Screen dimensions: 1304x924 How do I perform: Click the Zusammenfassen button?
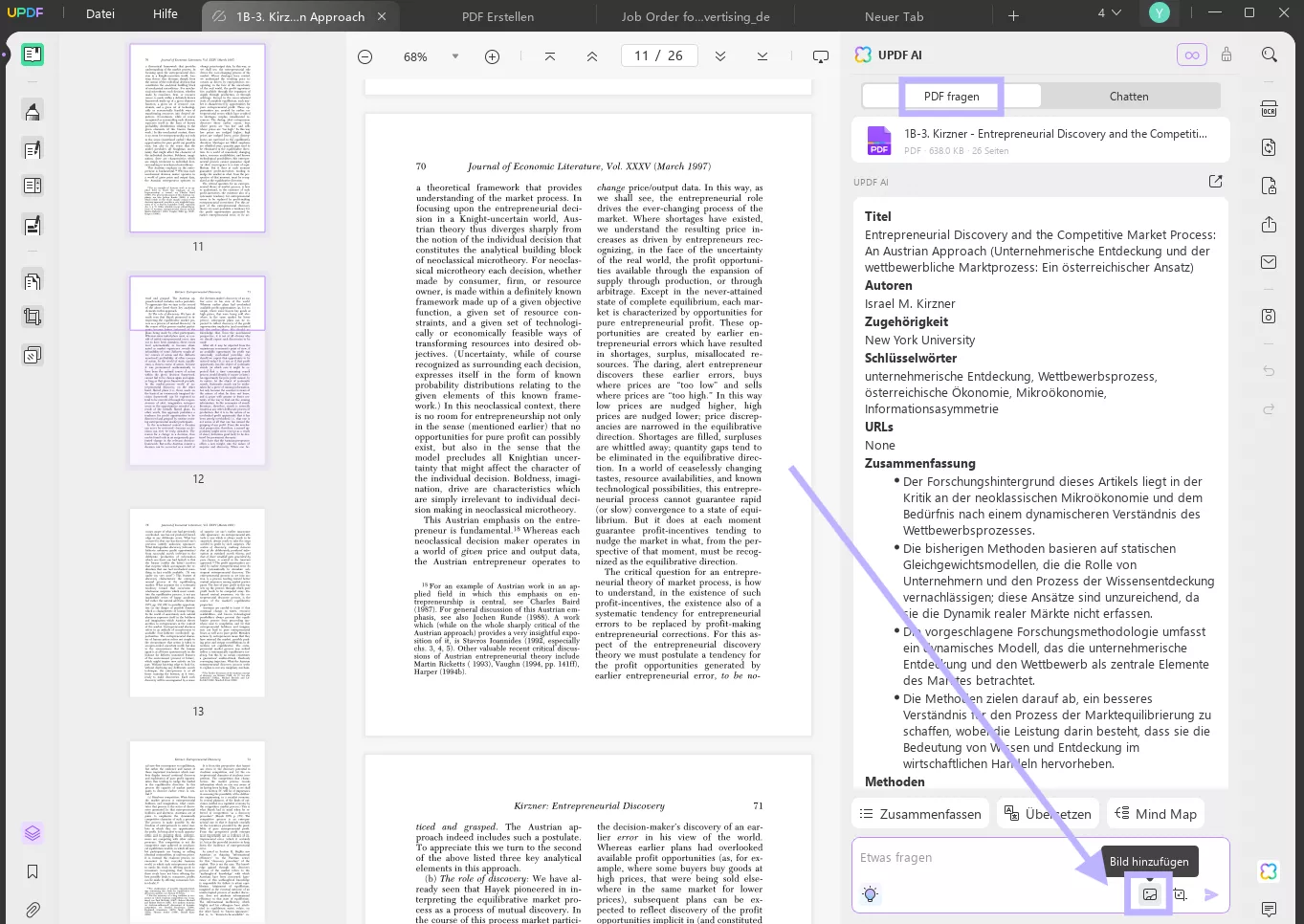pos(920,814)
